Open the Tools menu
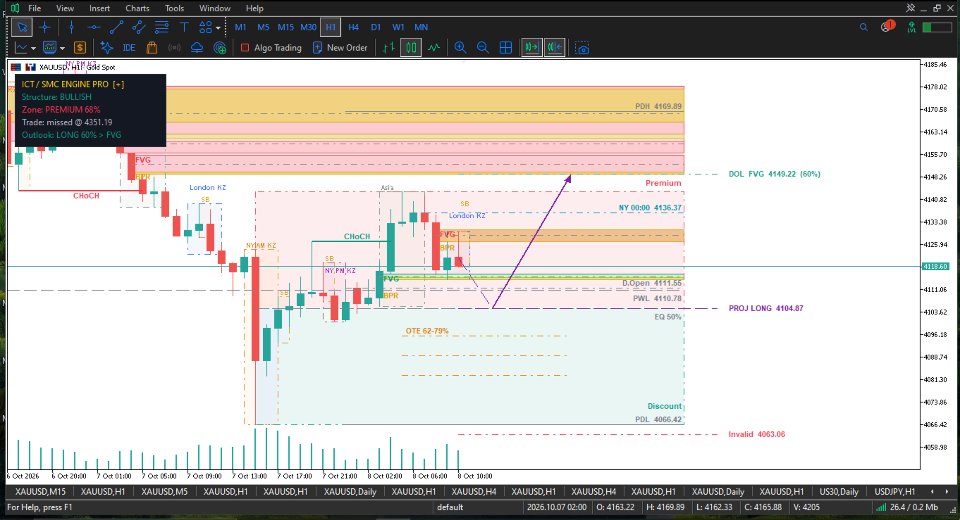 click(x=174, y=8)
